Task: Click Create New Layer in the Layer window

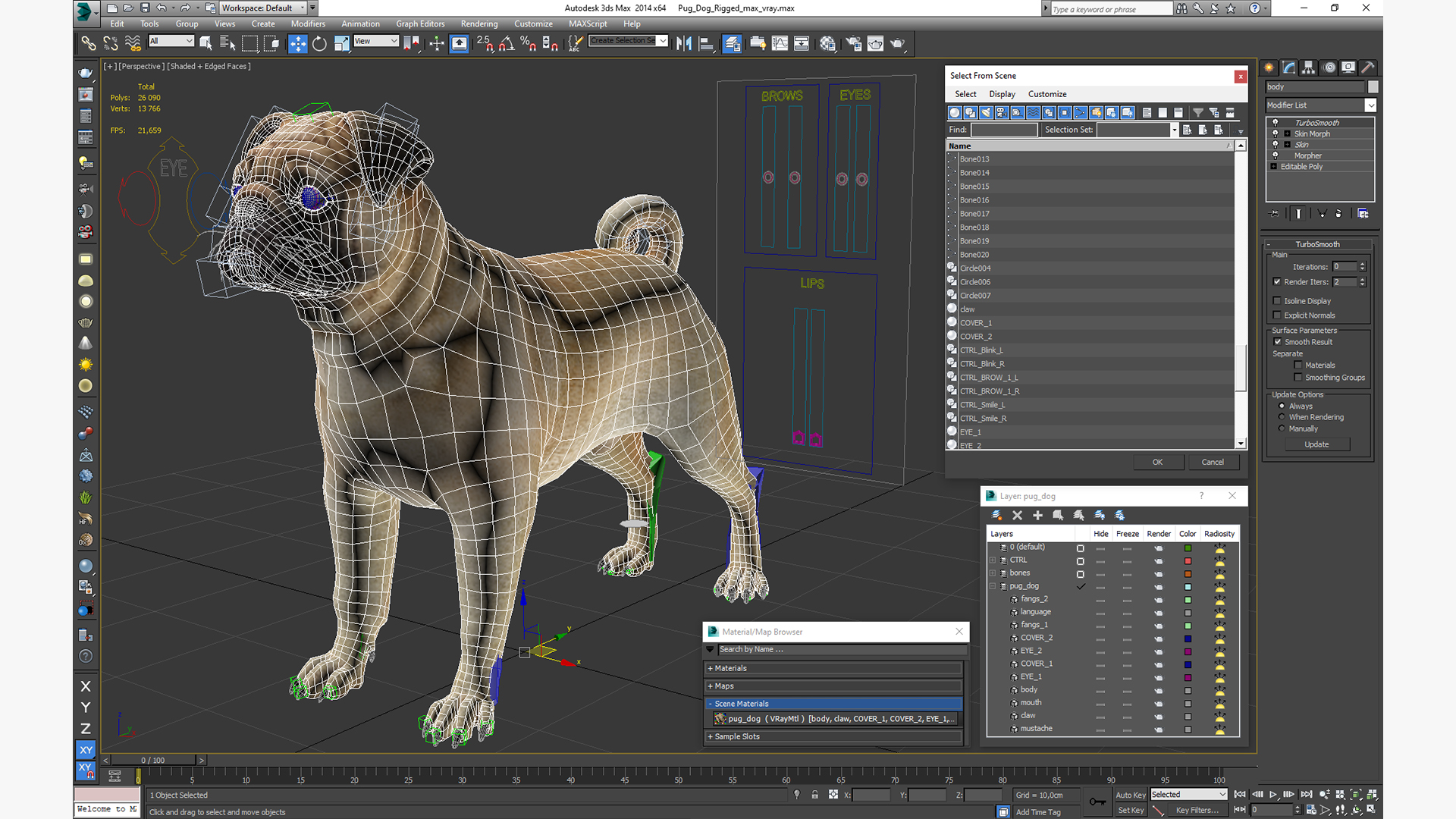Action: [996, 516]
